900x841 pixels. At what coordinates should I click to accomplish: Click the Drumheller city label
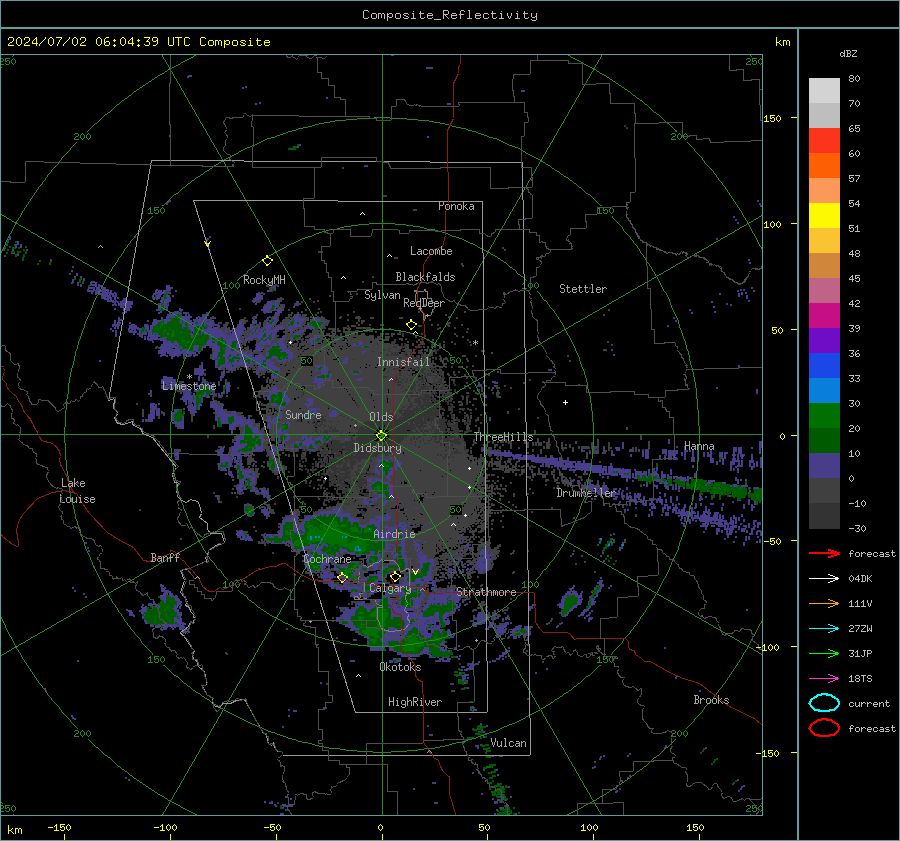tap(586, 493)
